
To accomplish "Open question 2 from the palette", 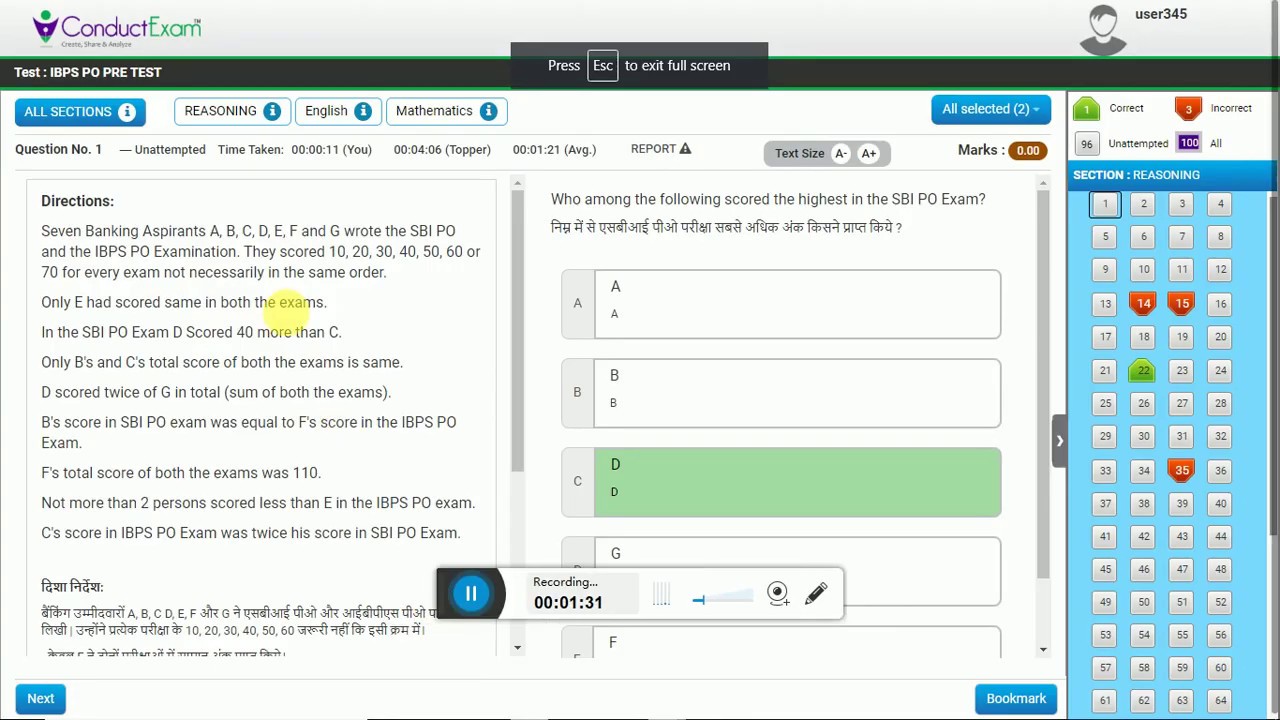I will 1143,204.
